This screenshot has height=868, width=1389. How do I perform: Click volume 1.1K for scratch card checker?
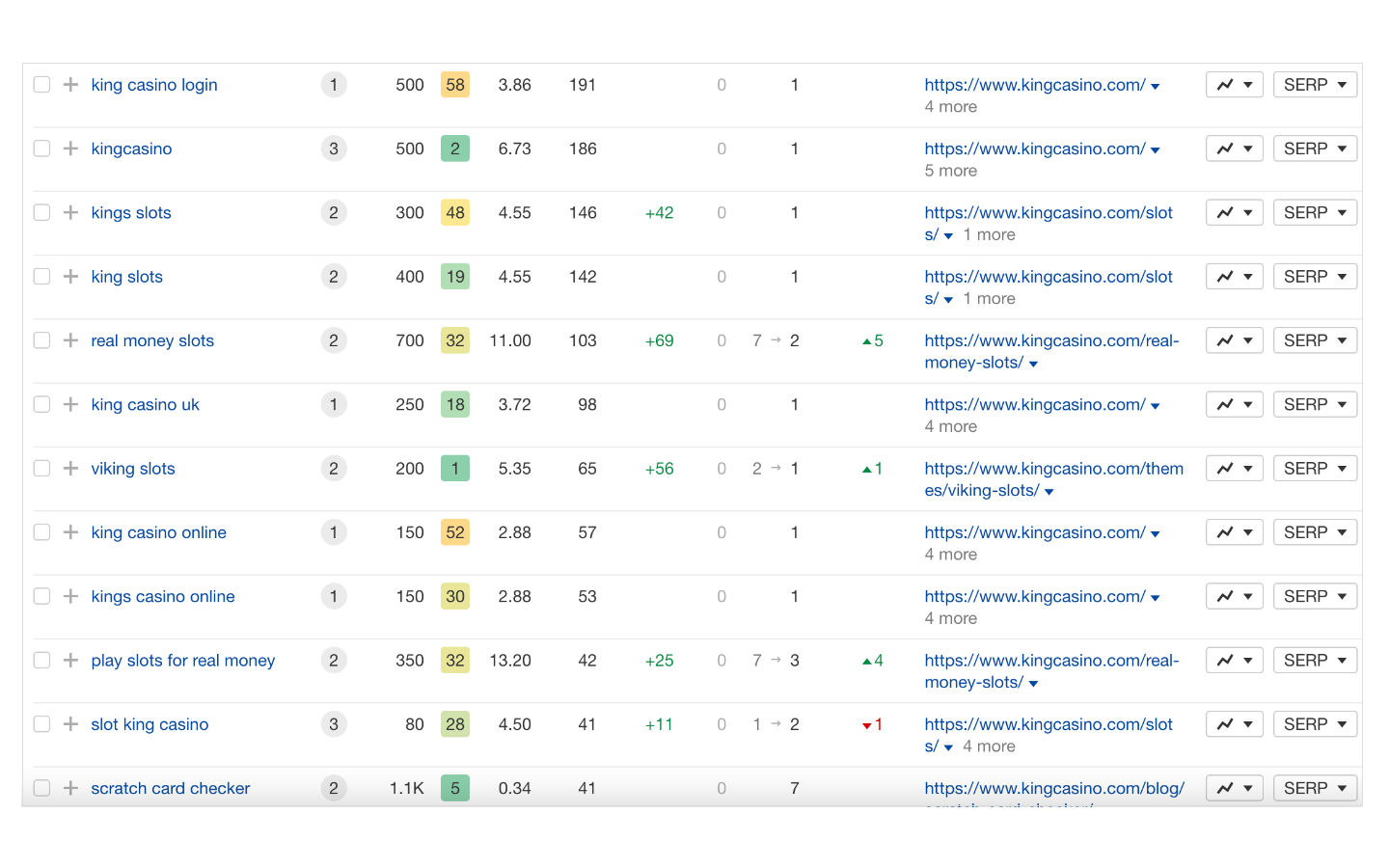coord(406,788)
